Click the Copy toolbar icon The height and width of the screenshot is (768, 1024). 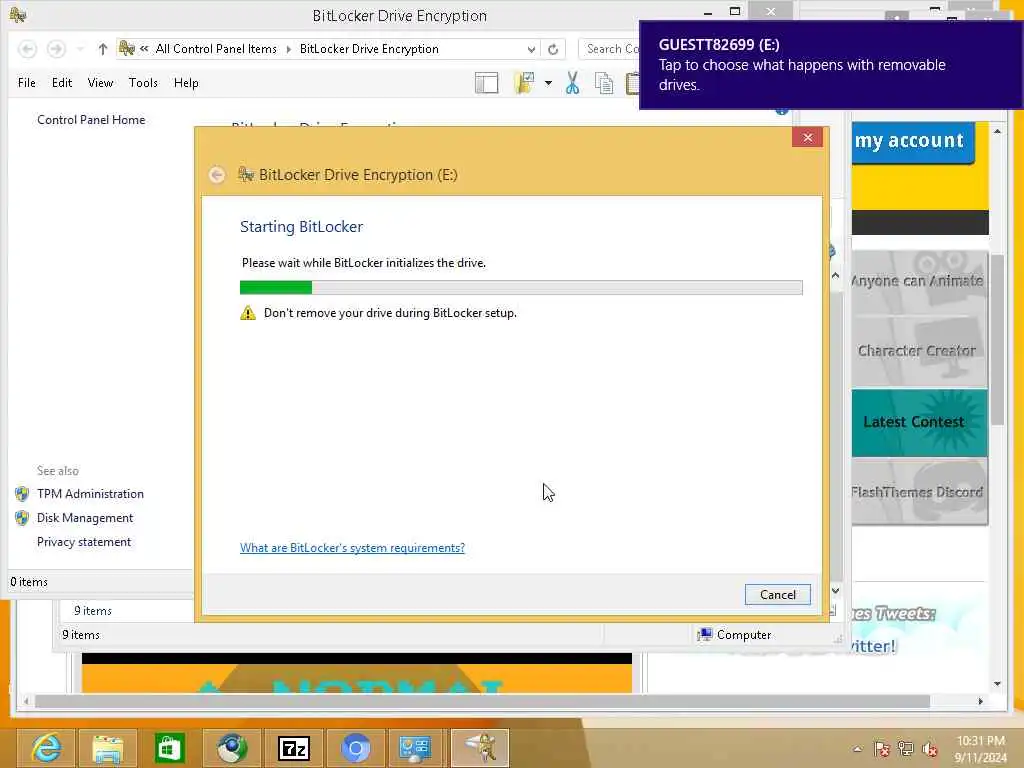pos(604,83)
